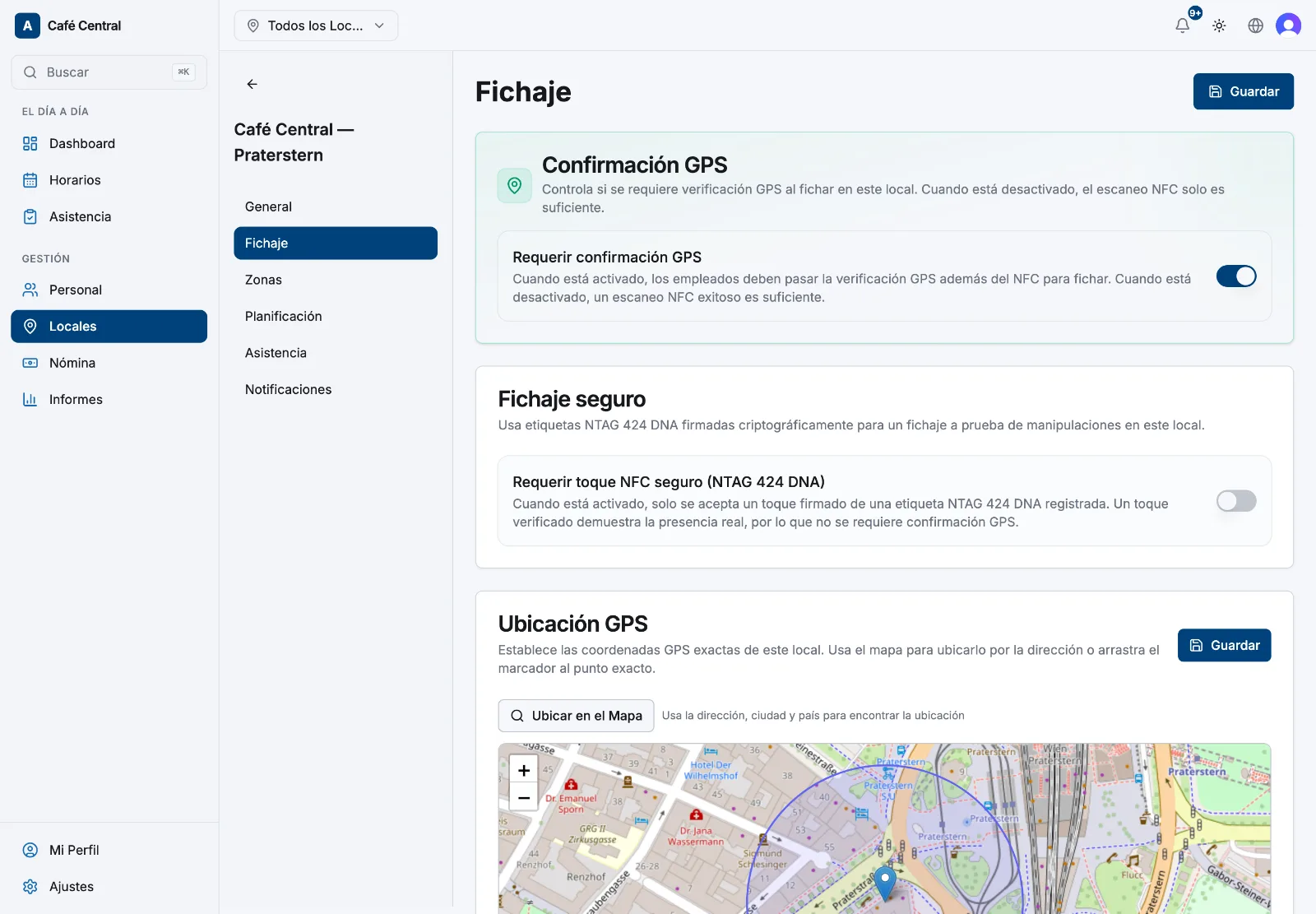Image resolution: width=1316 pixels, height=914 pixels.
Task: Click the Café Central logo icon
Action: click(27, 26)
